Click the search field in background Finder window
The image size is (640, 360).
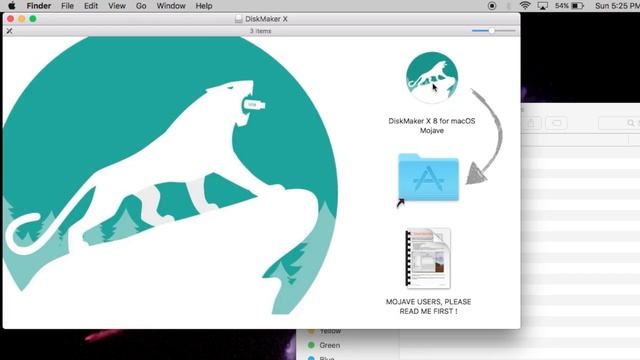point(619,123)
